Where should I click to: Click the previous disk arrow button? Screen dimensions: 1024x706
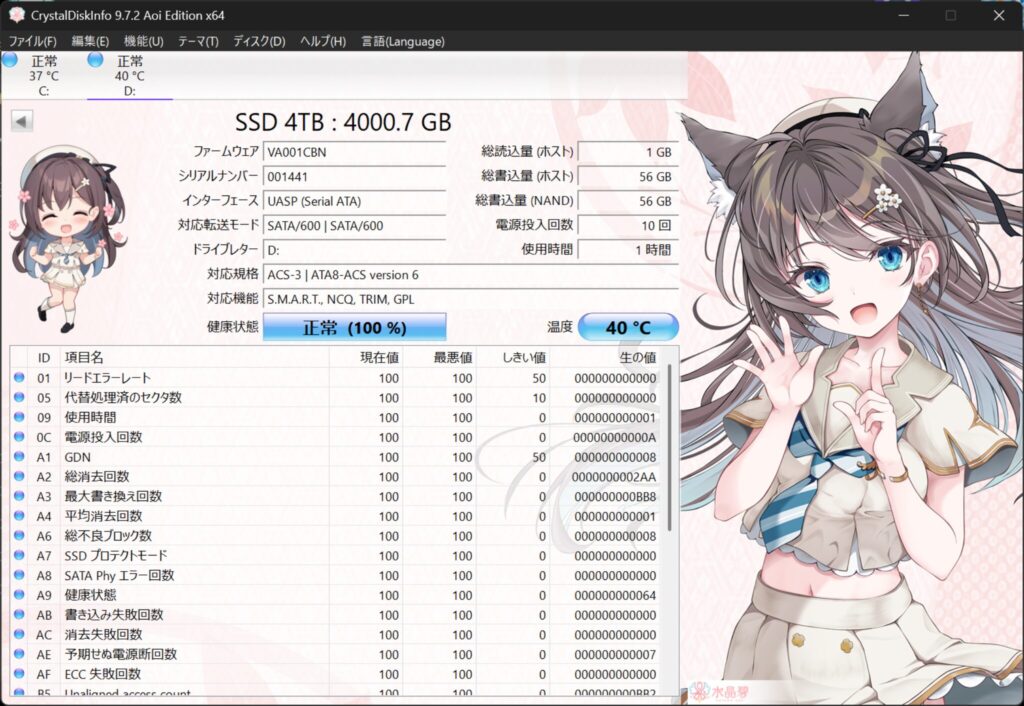click(22, 121)
